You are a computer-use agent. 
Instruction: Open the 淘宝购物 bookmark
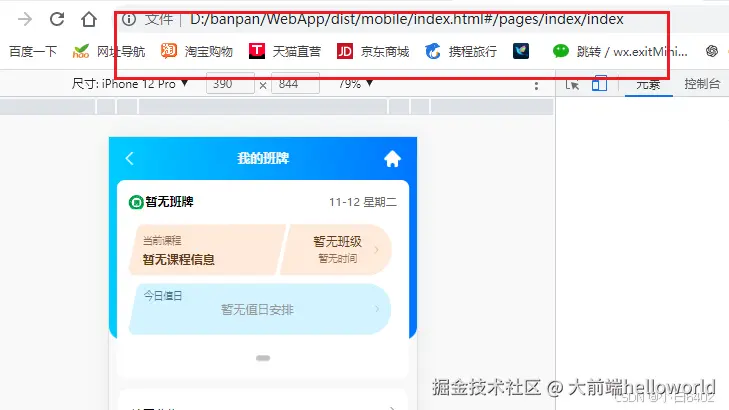click(x=197, y=52)
